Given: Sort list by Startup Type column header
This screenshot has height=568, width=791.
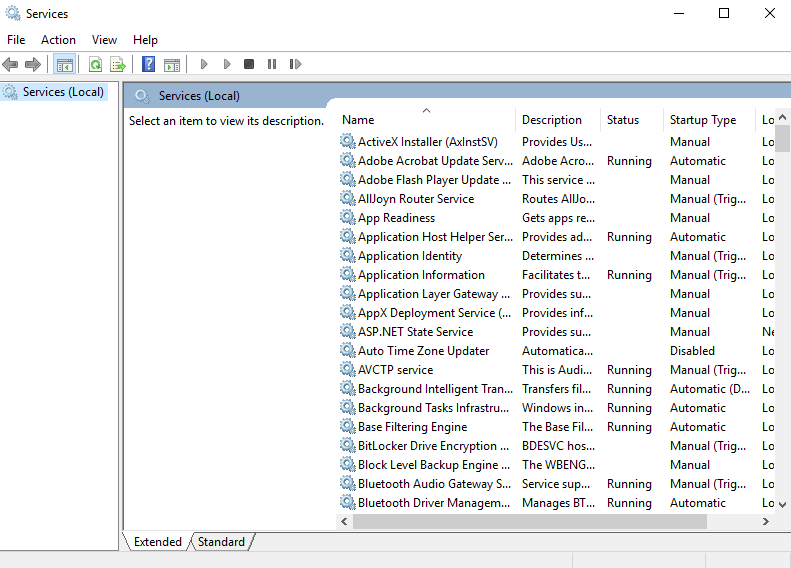Looking at the screenshot, I should [x=703, y=120].
